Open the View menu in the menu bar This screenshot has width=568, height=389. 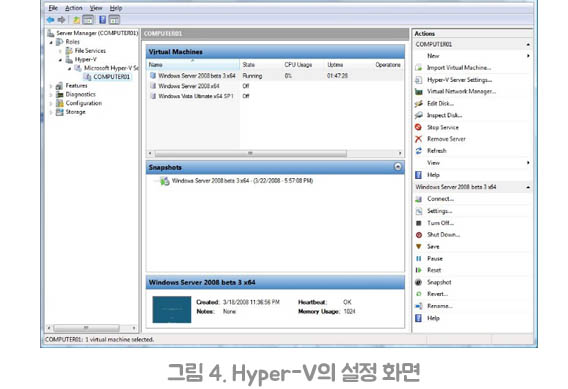point(96,8)
